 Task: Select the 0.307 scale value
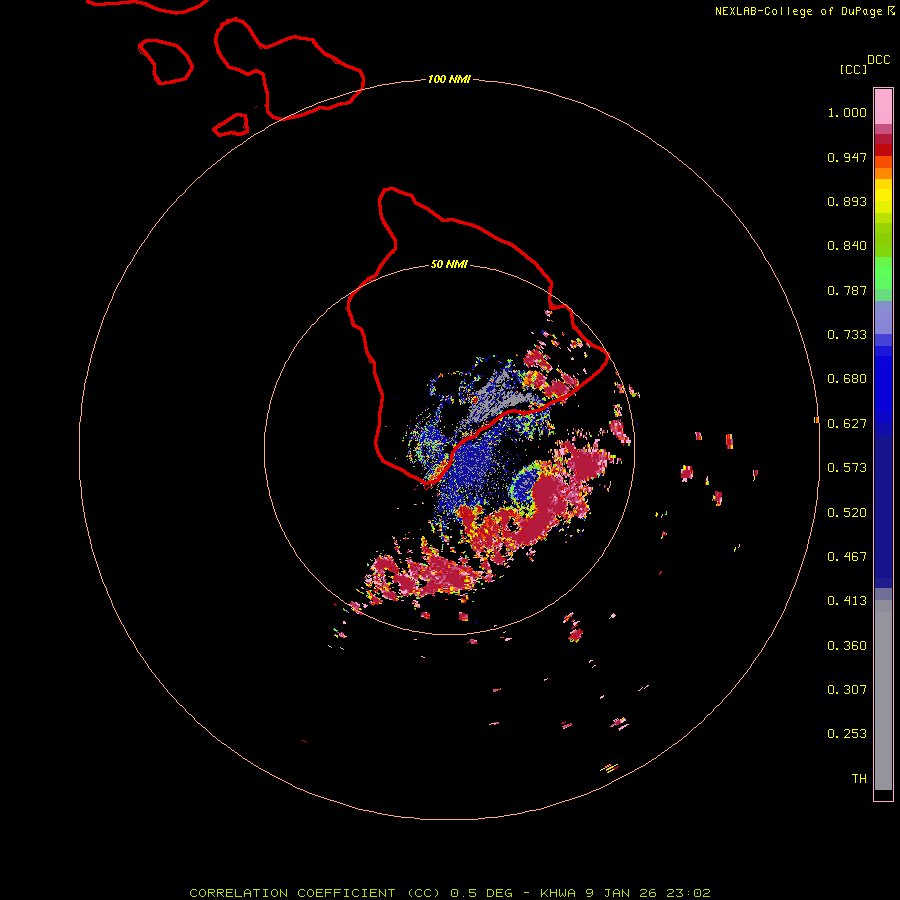tap(847, 690)
